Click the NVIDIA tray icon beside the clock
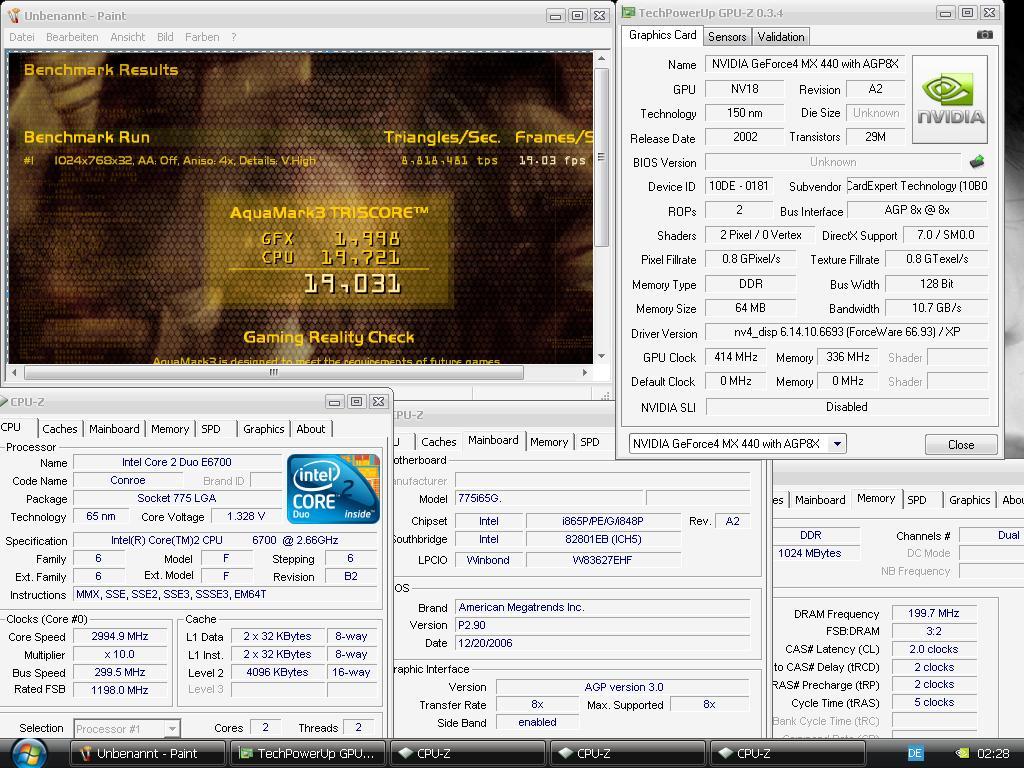 click(x=962, y=754)
